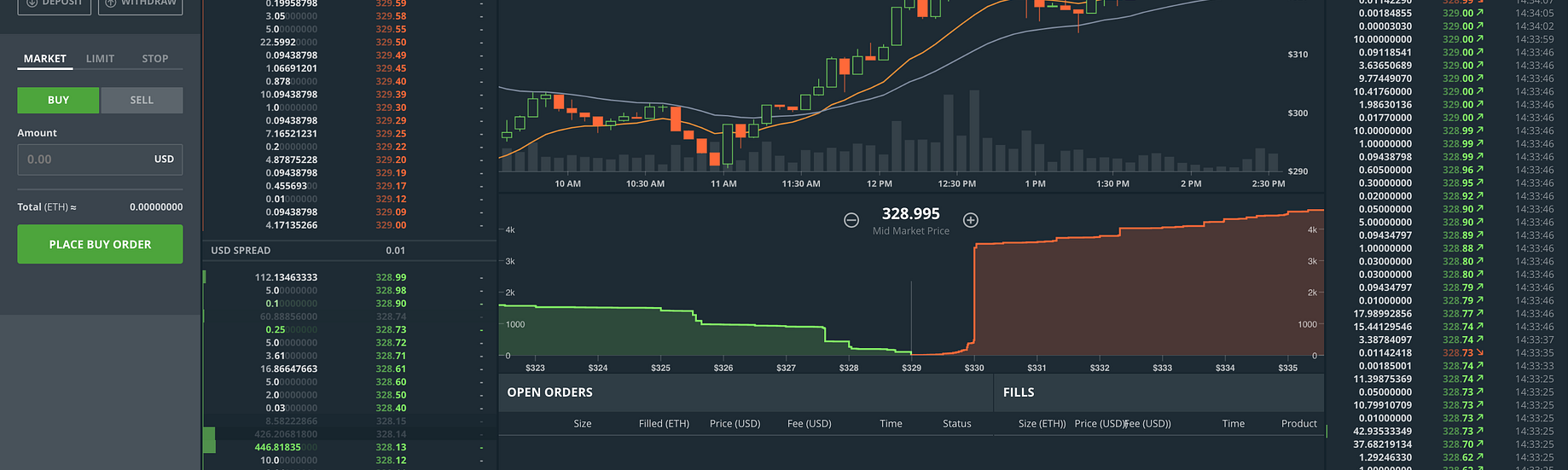Select ask price 329.58 in order book

click(x=391, y=16)
